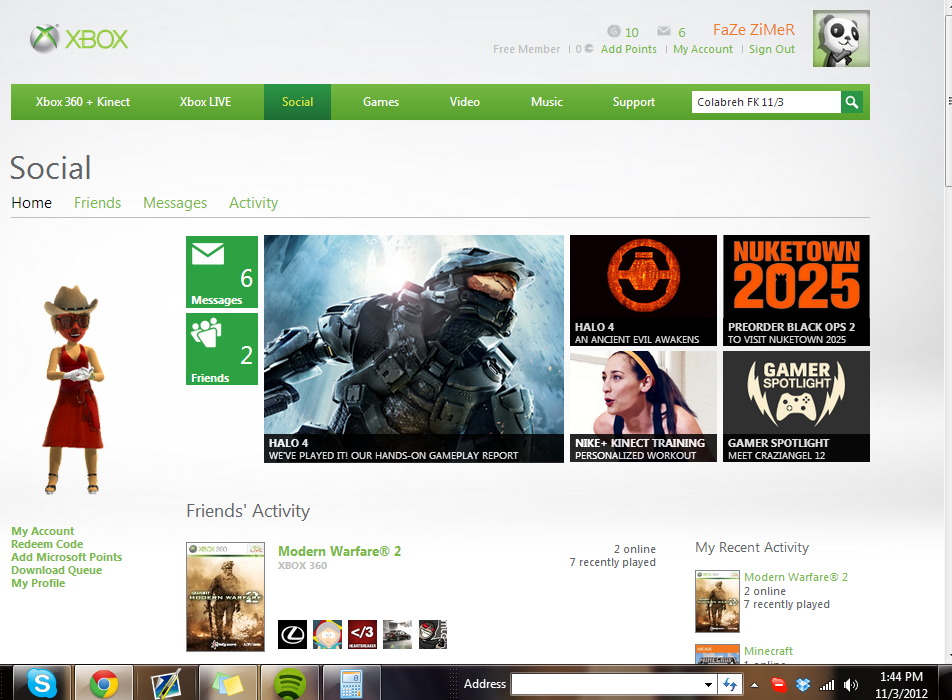Open the Xbox LIVE menu

click(205, 102)
